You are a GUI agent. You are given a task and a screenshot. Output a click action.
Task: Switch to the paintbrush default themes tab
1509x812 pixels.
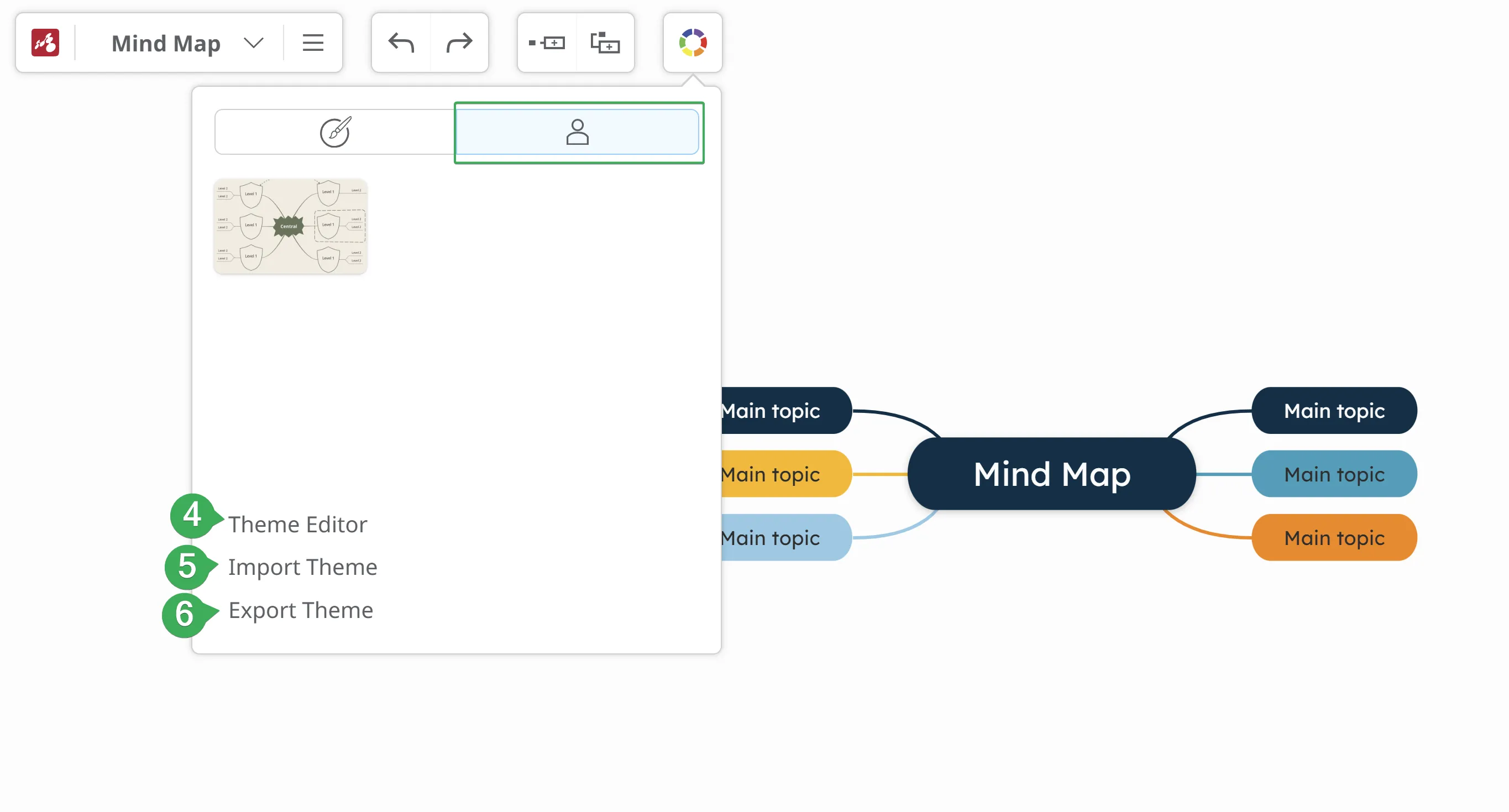coord(335,132)
